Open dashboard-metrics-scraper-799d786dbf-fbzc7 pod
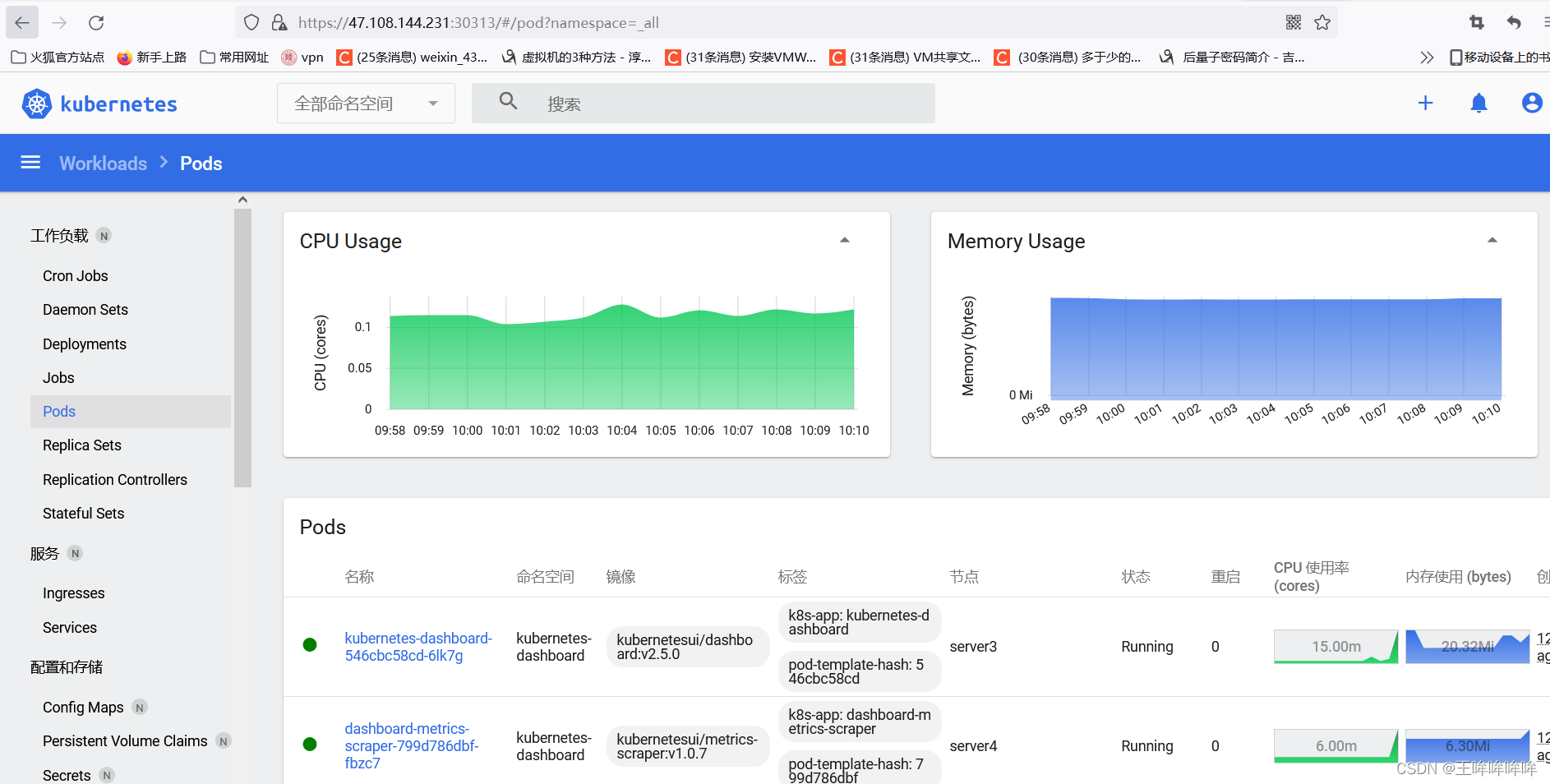Image resolution: width=1550 pixels, height=784 pixels. click(x=412, y=745)
